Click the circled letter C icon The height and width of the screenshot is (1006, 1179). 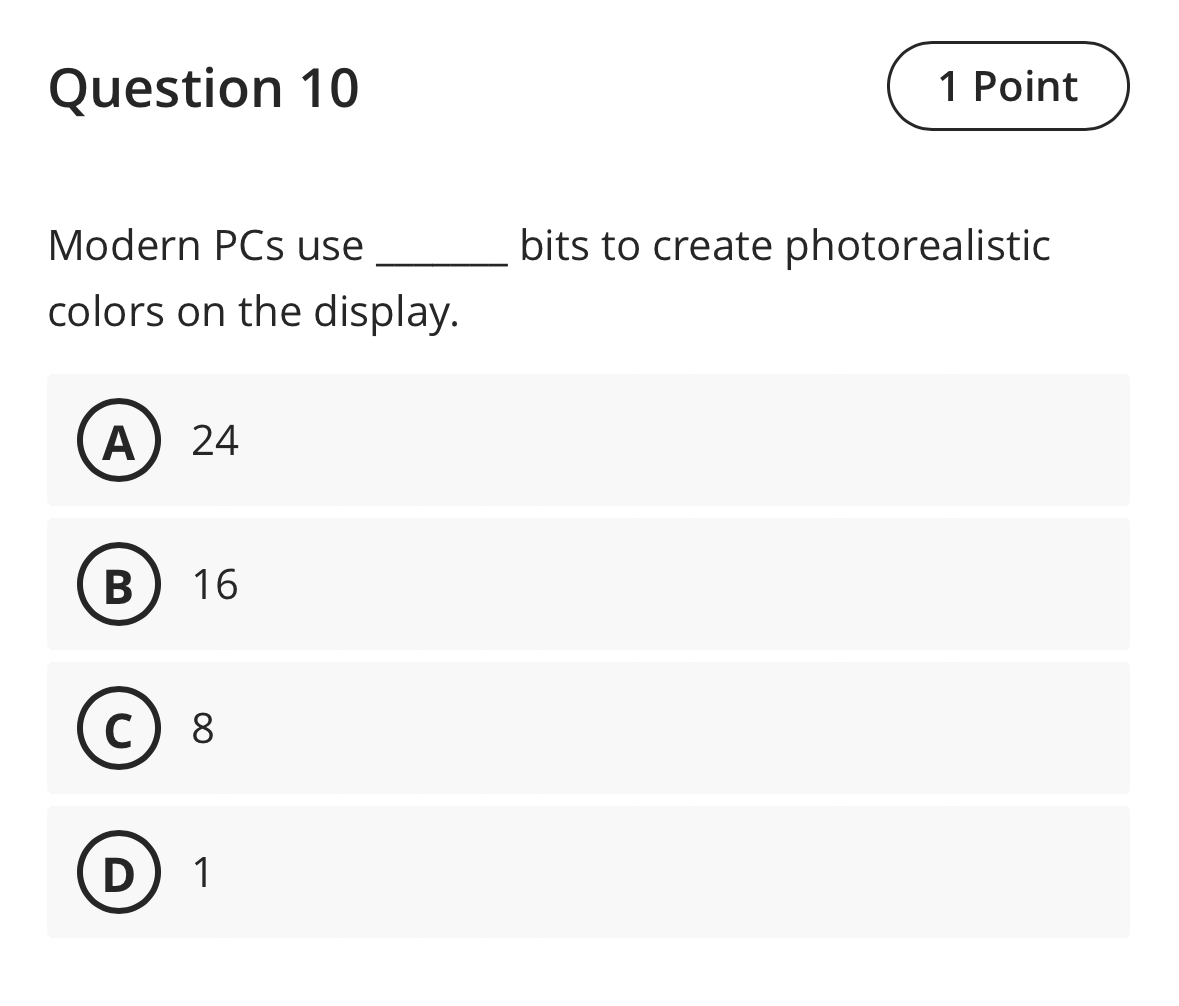[118, 729]
